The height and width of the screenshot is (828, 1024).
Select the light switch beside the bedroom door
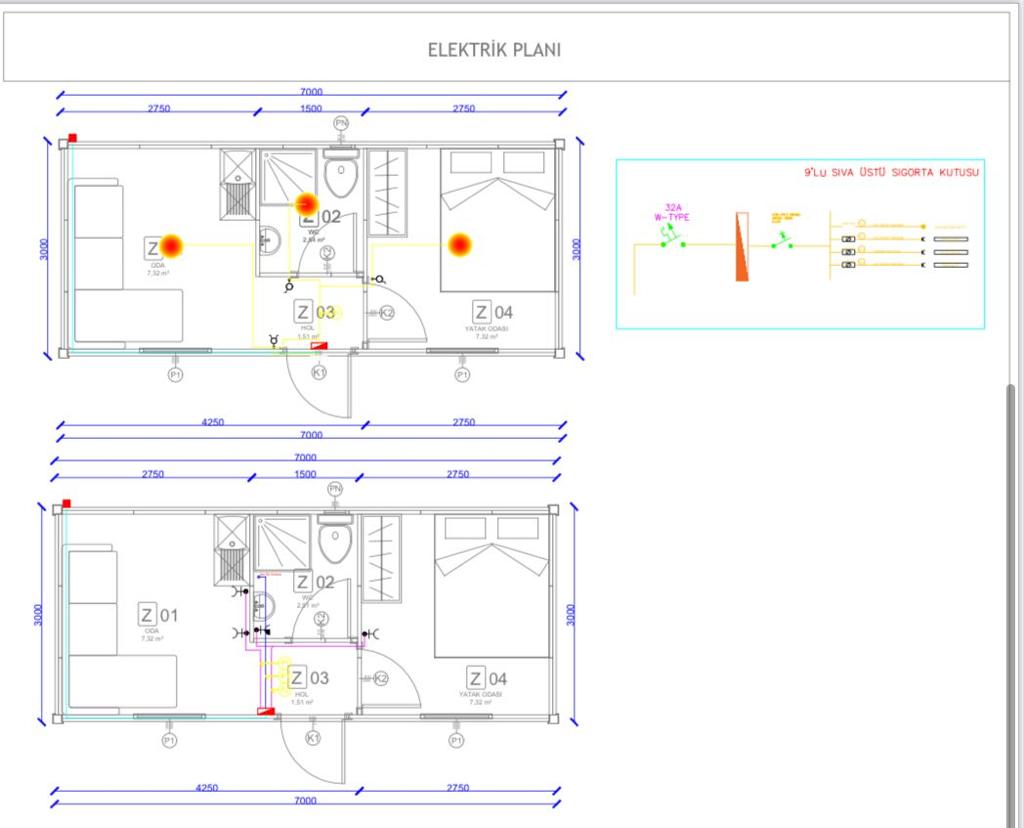pos(379,280)
